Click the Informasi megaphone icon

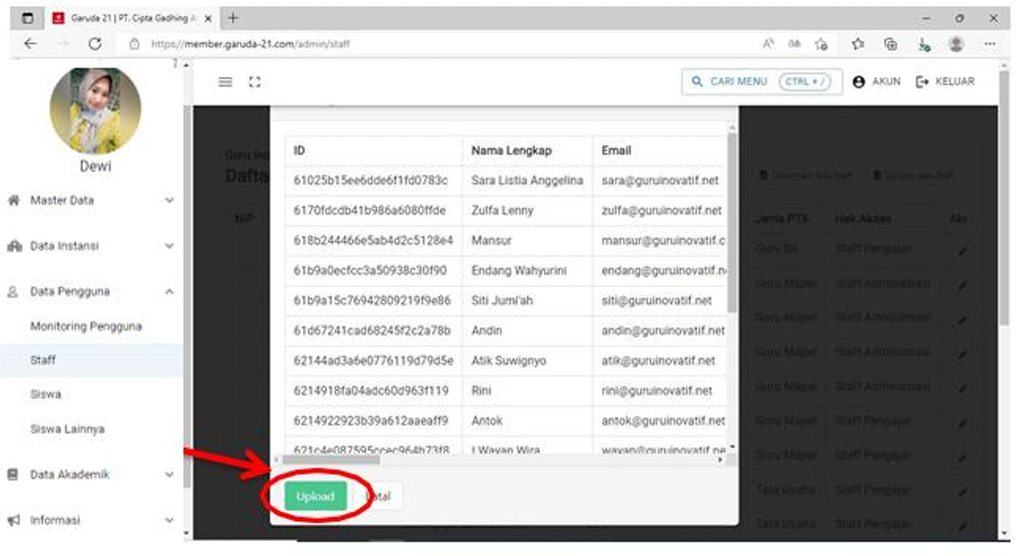tap(13, 520)
